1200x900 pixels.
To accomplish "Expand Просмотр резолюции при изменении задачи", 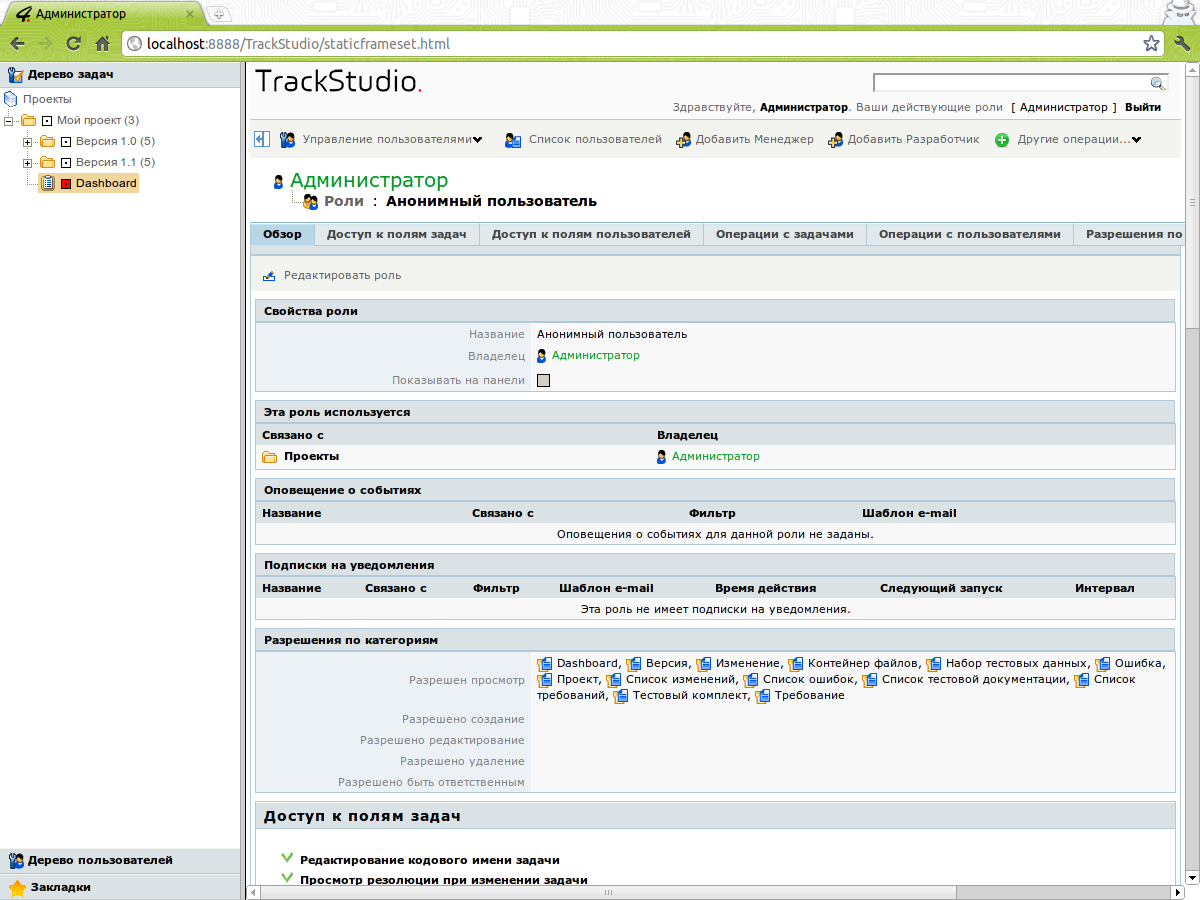I will (x=287, y=880).
